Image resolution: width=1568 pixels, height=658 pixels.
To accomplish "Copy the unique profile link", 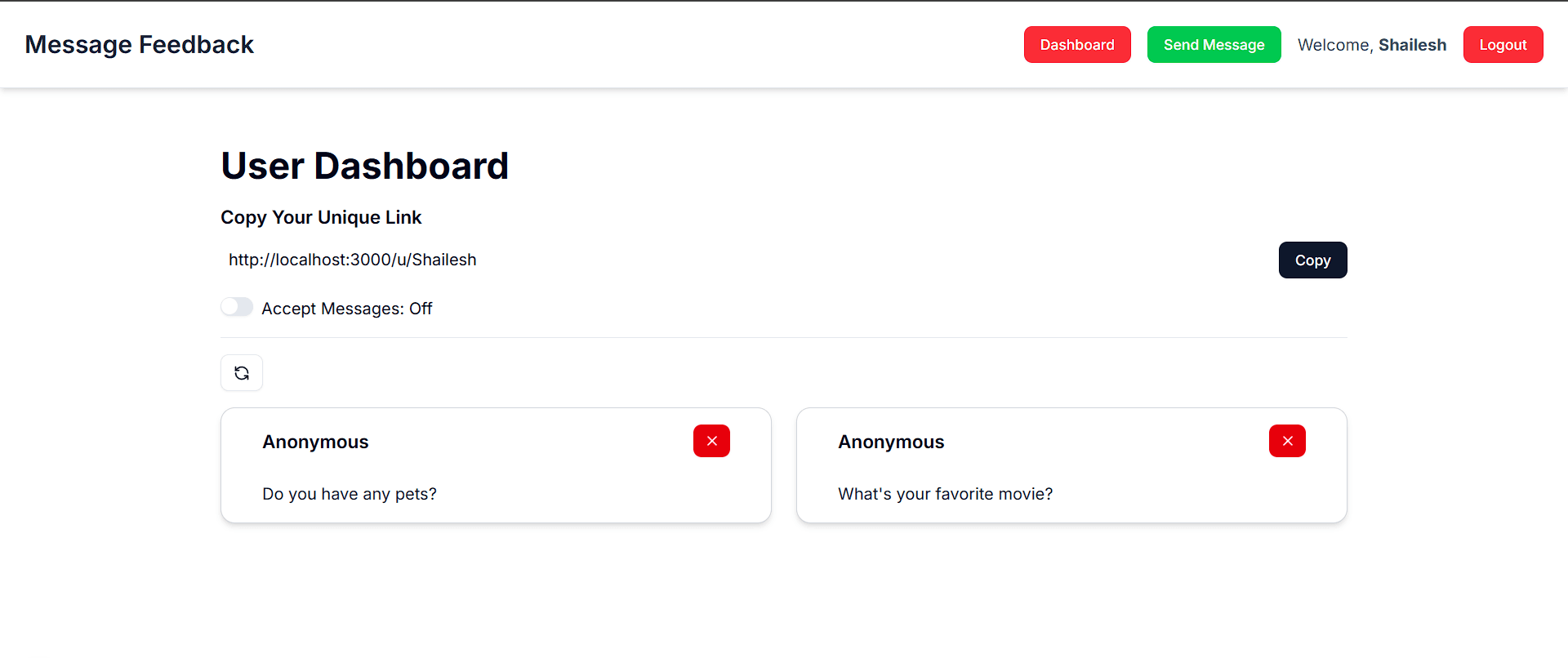I will (x=1312, y=260).
